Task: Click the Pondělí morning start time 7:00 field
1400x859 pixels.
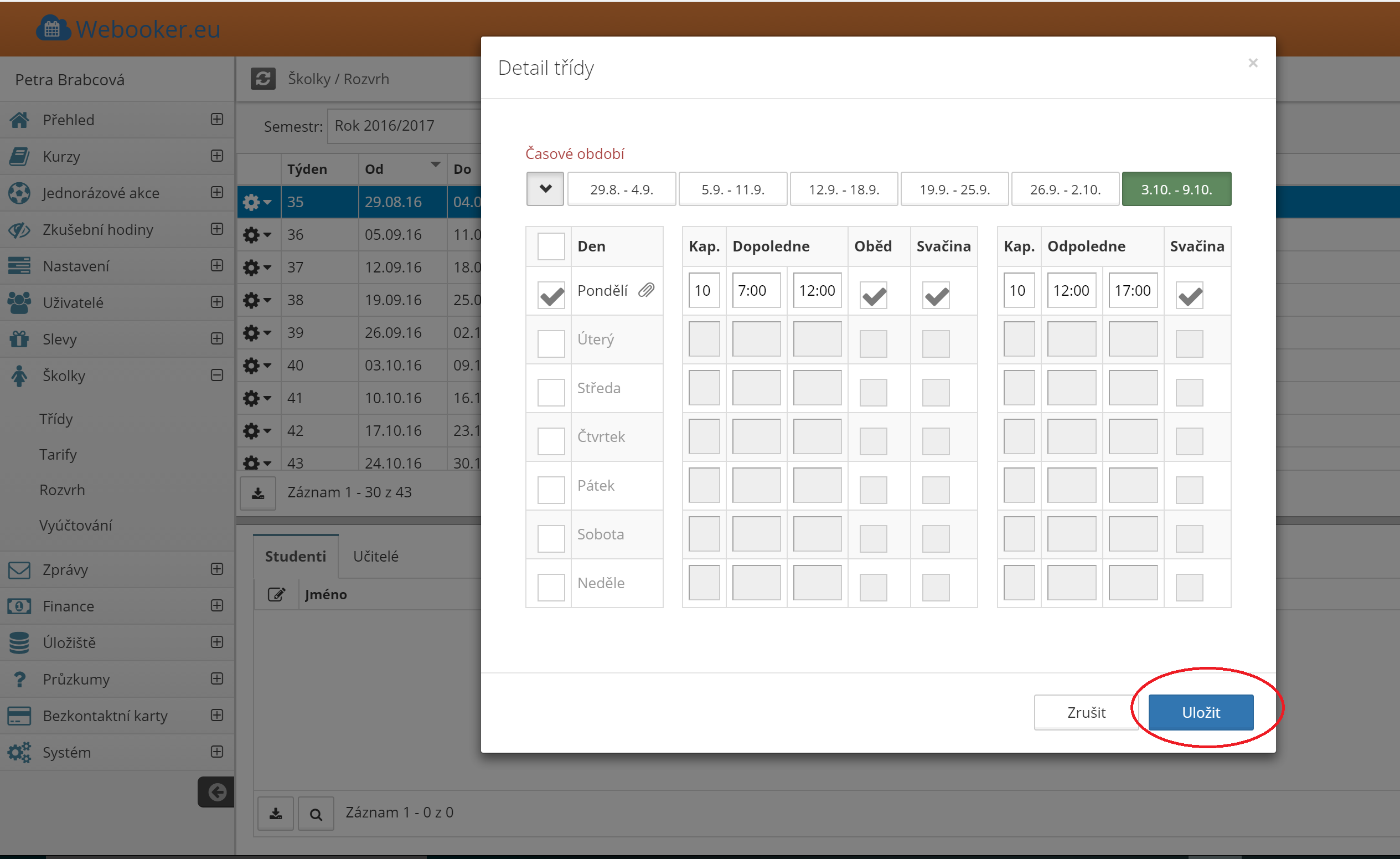Action: pos(756,291)
